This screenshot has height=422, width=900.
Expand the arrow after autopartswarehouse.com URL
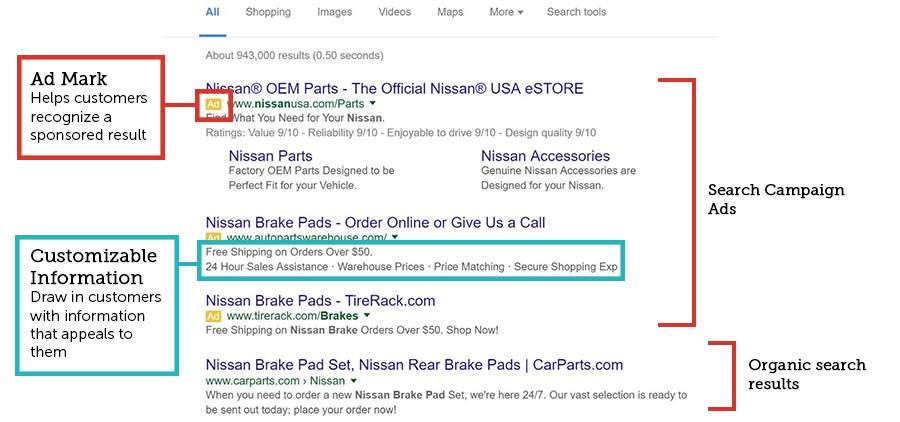395,238
